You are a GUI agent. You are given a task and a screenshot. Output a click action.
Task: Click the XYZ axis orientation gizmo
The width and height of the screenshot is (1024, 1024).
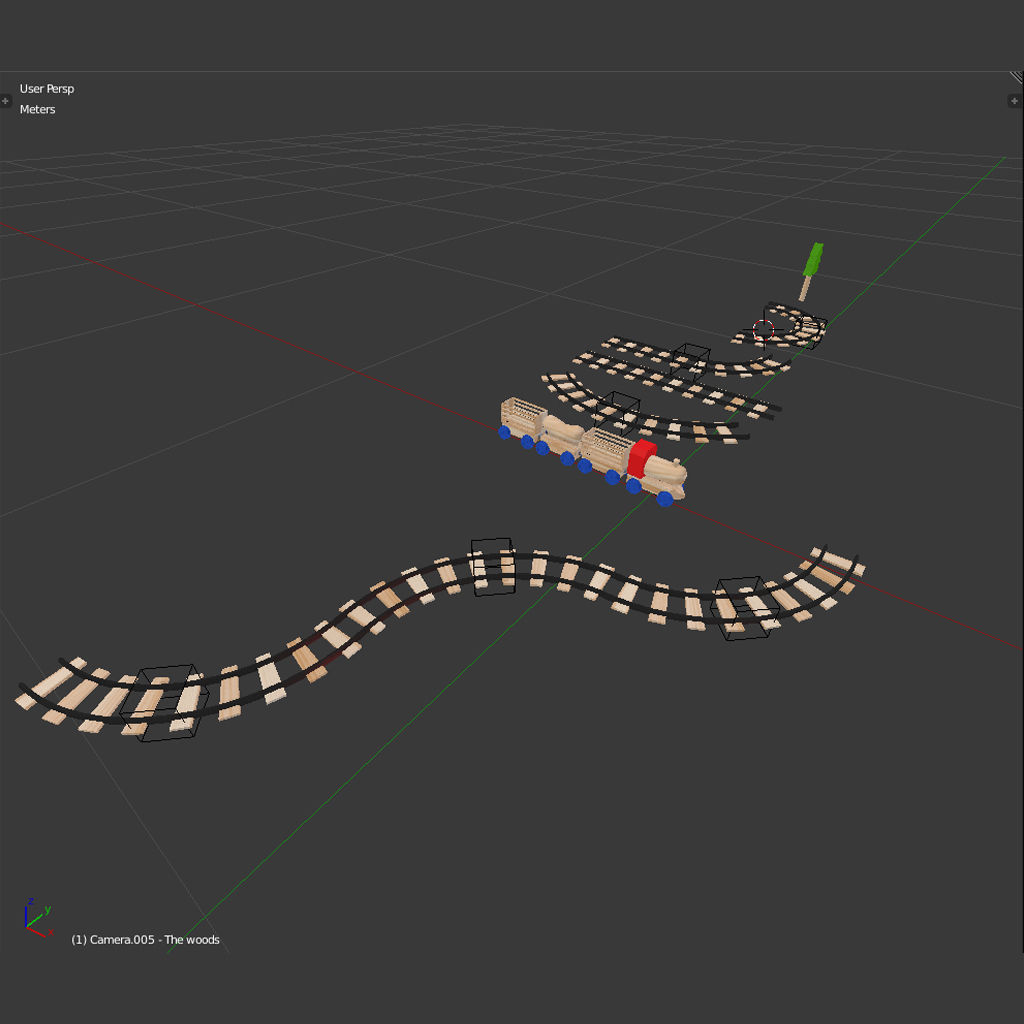tap(37, 918)
